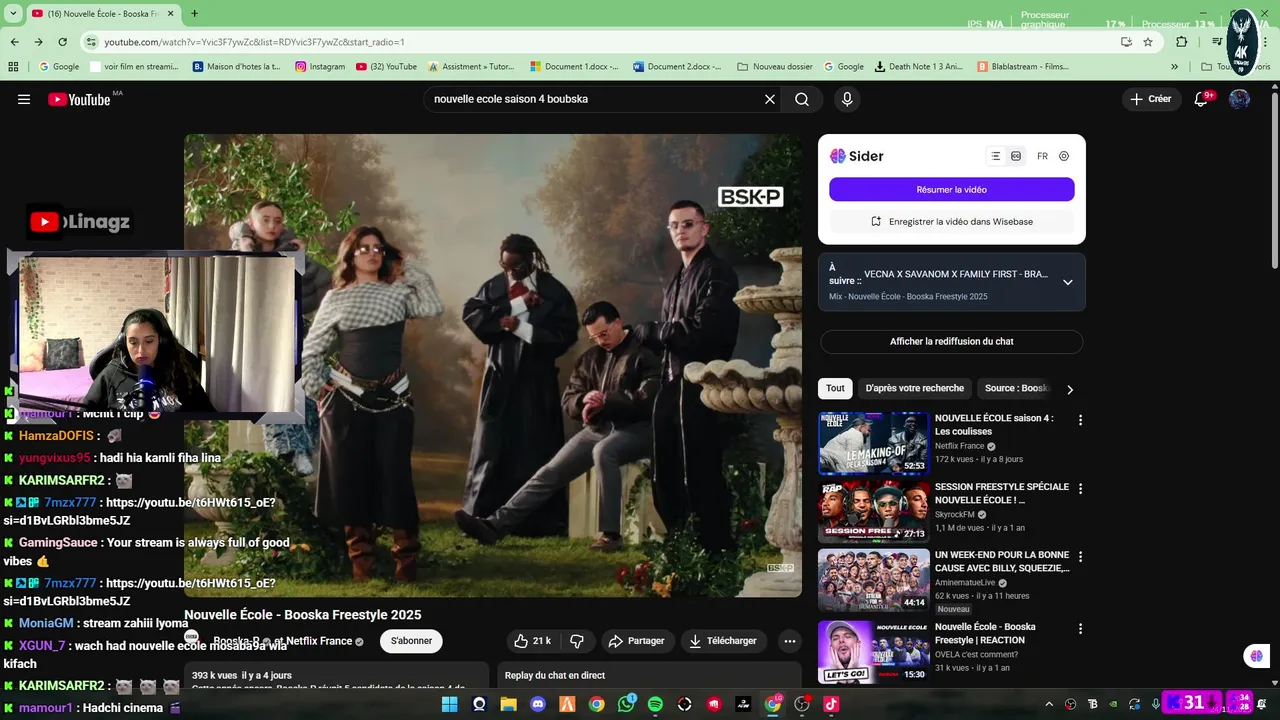Open Discord from the taskbar
Image resolution: width=1280 pixels, height=720 pixels.
pyautogui.click(x=538, y=704)
